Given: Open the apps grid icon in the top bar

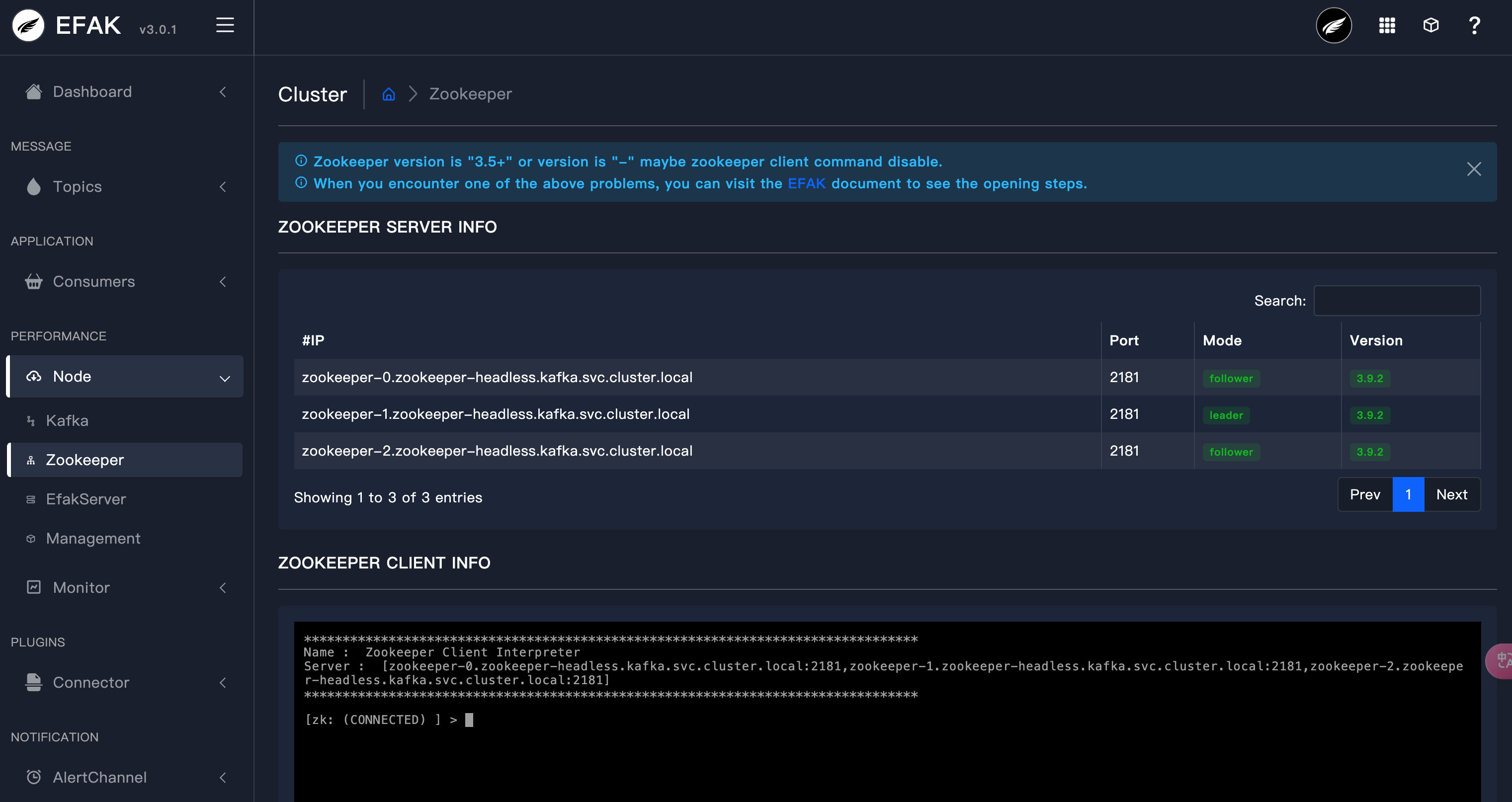Looking at the screenshot, I should click(1387, 26).
